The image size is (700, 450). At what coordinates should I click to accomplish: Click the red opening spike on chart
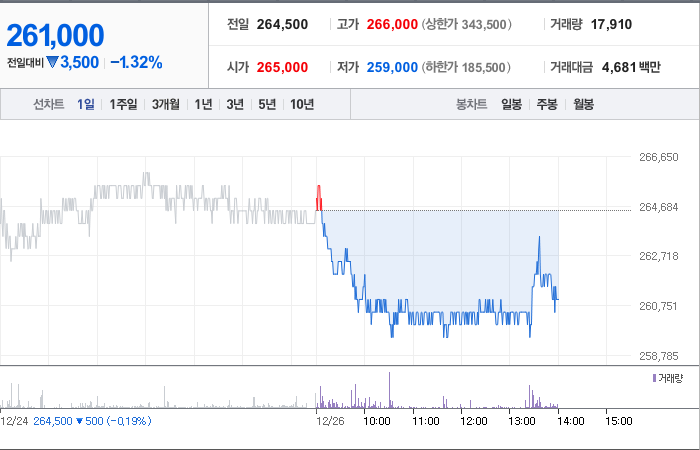point(319,197)
